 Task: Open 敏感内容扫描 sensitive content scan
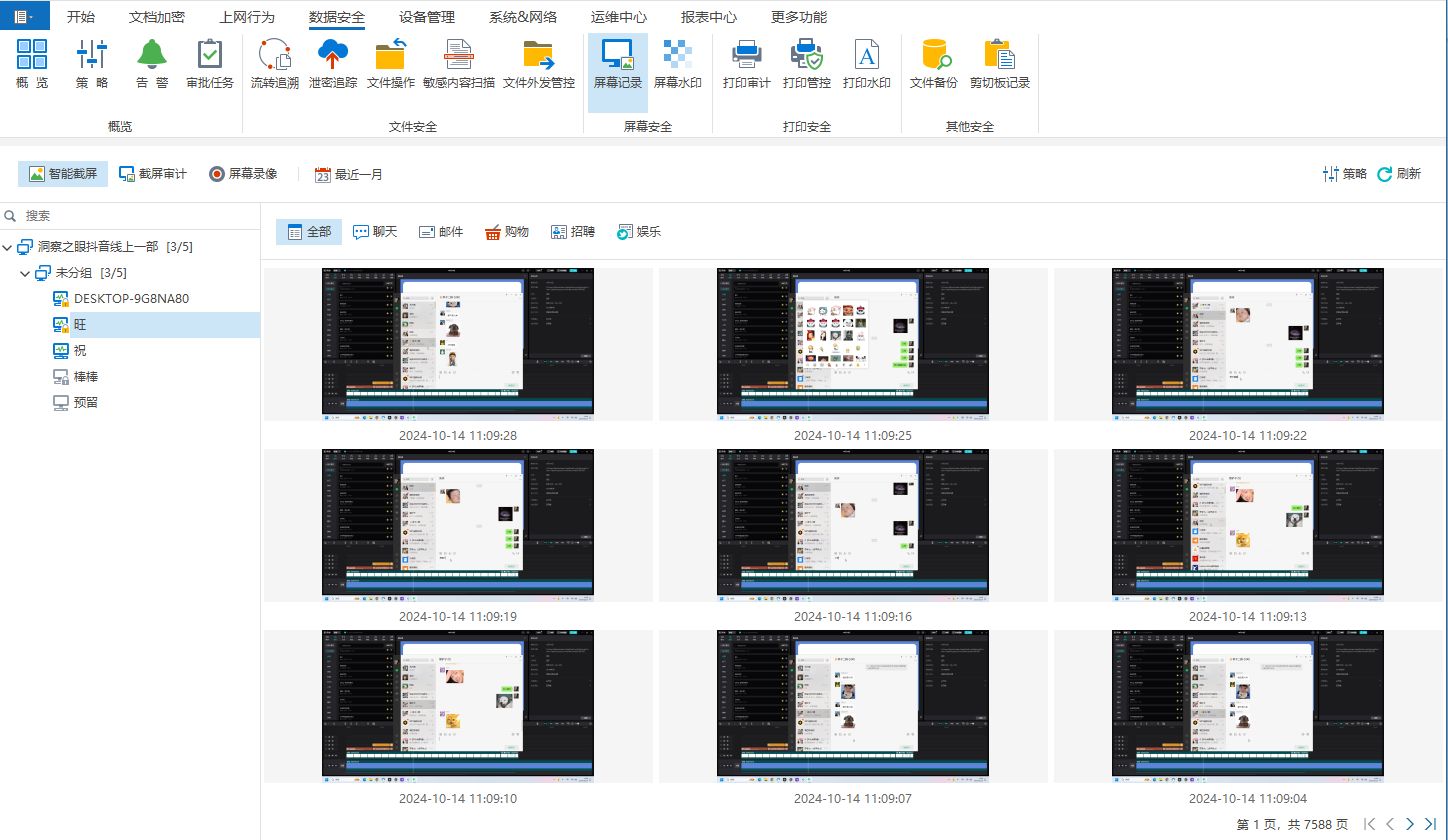pyautogui.click(x=459, y=66)
